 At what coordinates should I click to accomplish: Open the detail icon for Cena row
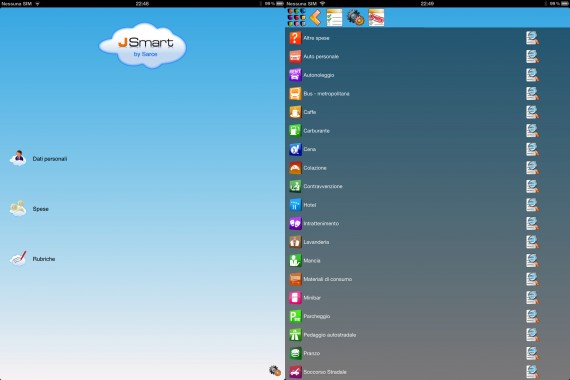coord(532,149)
